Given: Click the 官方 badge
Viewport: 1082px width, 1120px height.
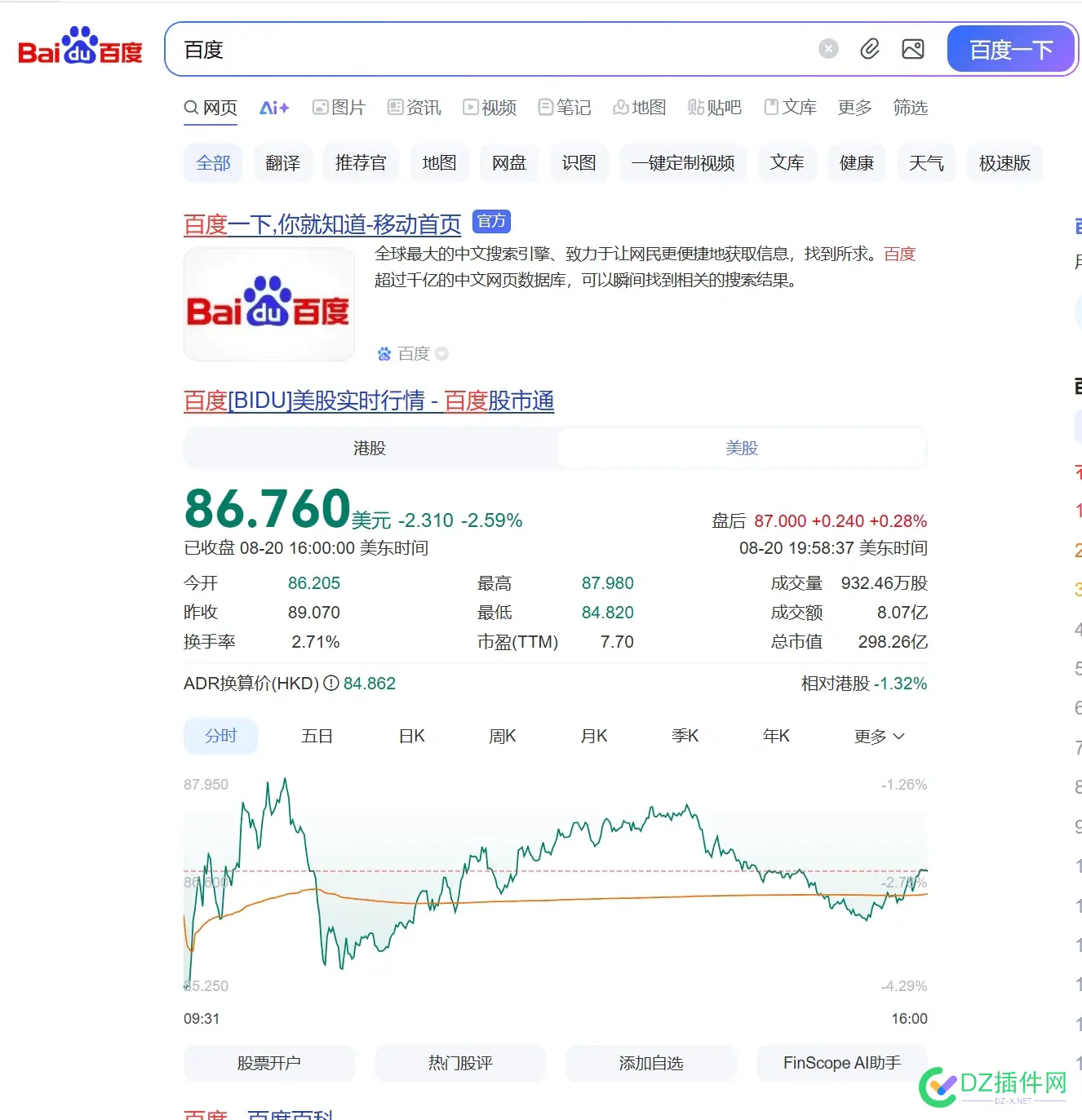Looking at the screenshot, I should pyautogui.click(x=491, y=222).
